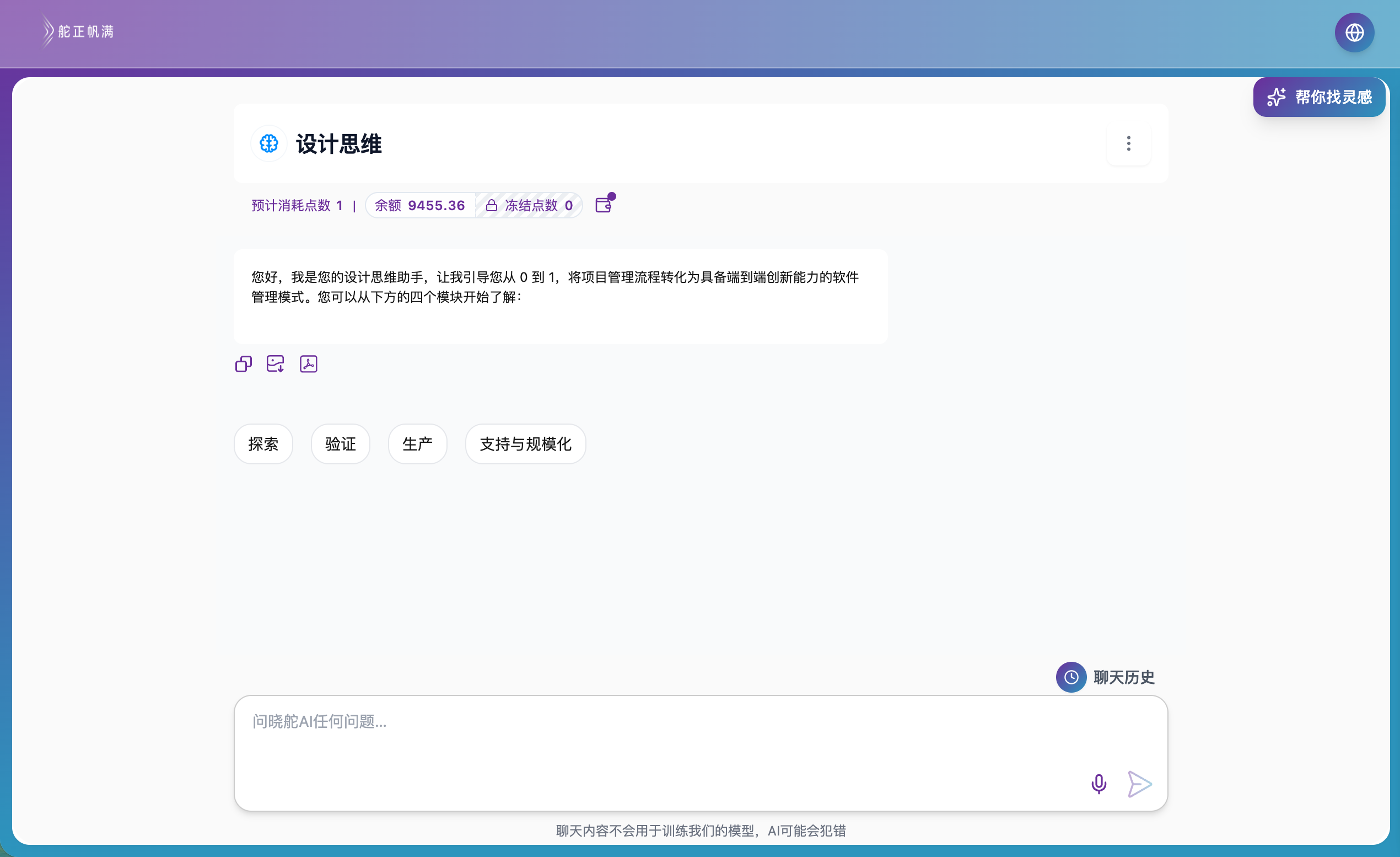Open the language globe icon

coord(1354,33)
